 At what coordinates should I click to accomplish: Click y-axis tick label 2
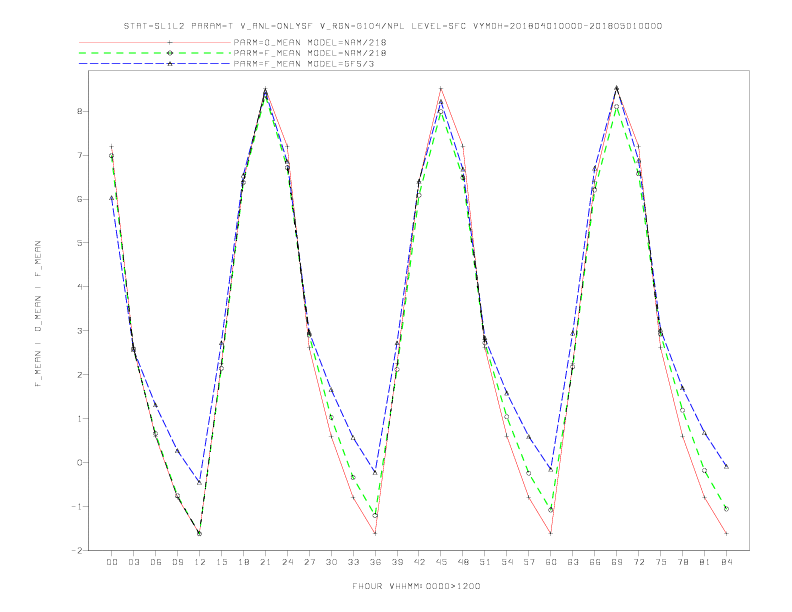[80, 375]
